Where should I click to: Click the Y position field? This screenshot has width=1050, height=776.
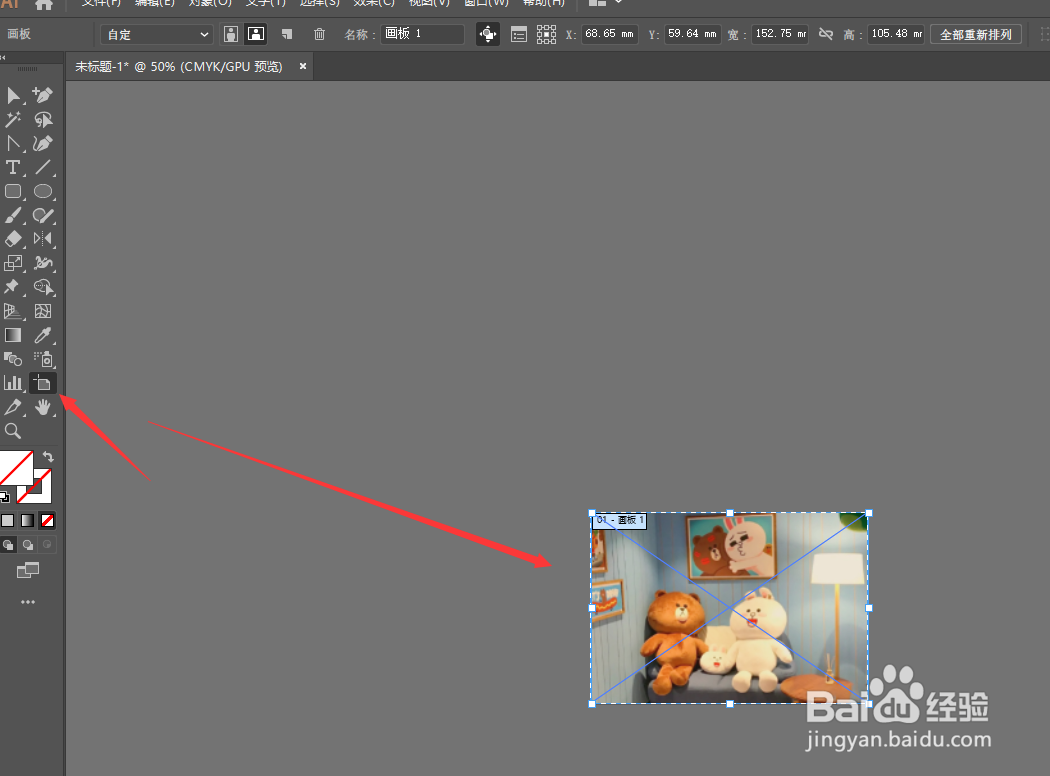[x=692, y=33]
